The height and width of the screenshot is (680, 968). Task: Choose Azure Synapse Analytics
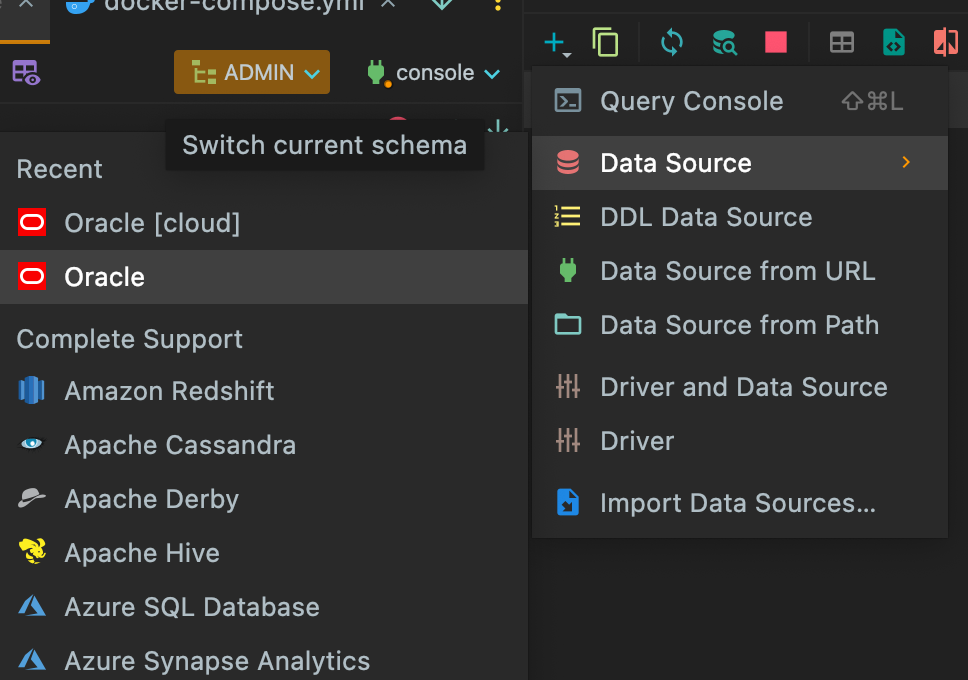point(264,661)
